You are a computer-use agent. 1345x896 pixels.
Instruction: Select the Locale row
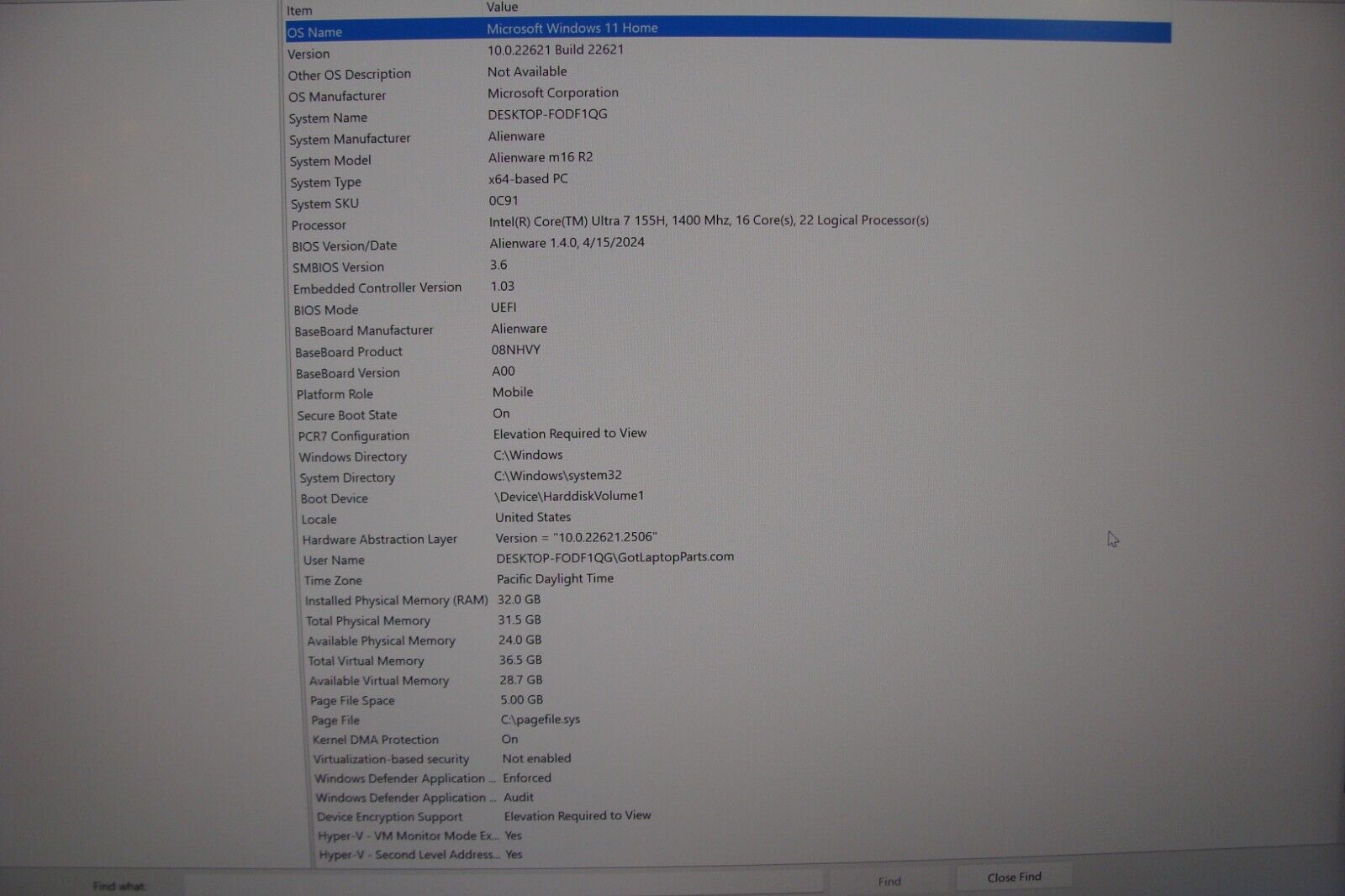(728, 519)
